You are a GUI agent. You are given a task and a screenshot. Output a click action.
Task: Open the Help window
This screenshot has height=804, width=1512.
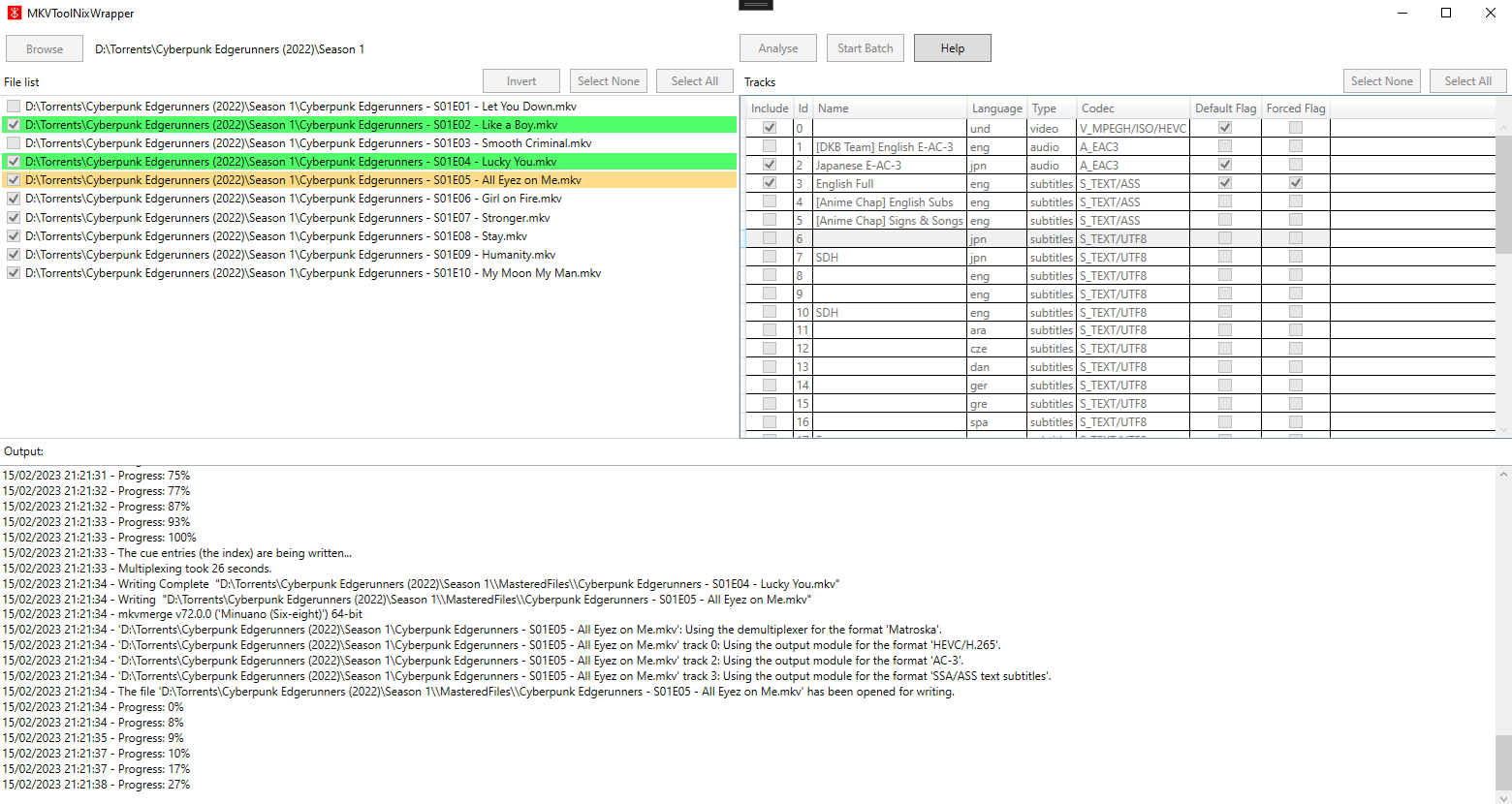(952, 46)
